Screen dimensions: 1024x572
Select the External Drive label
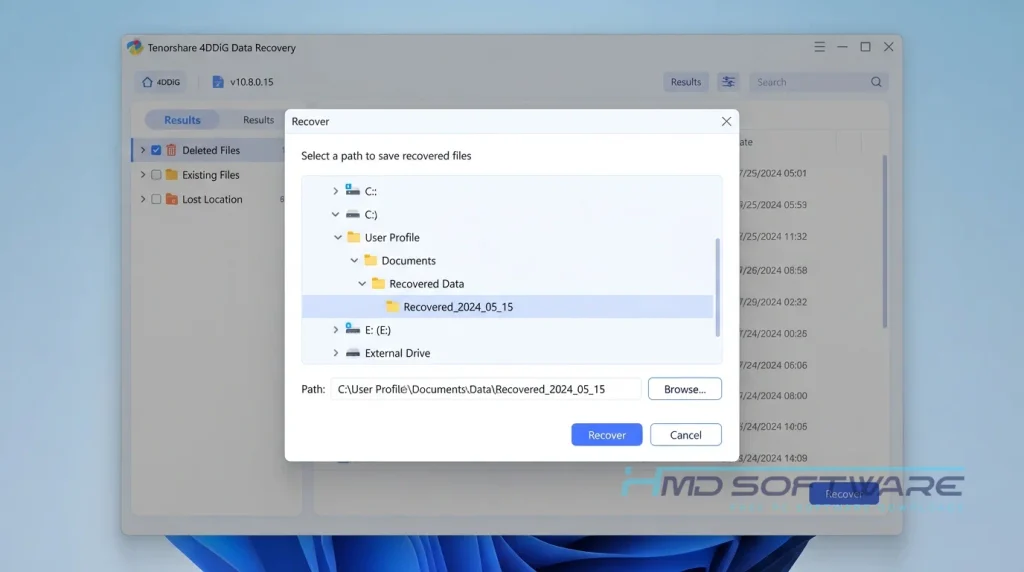coord(397,353)
